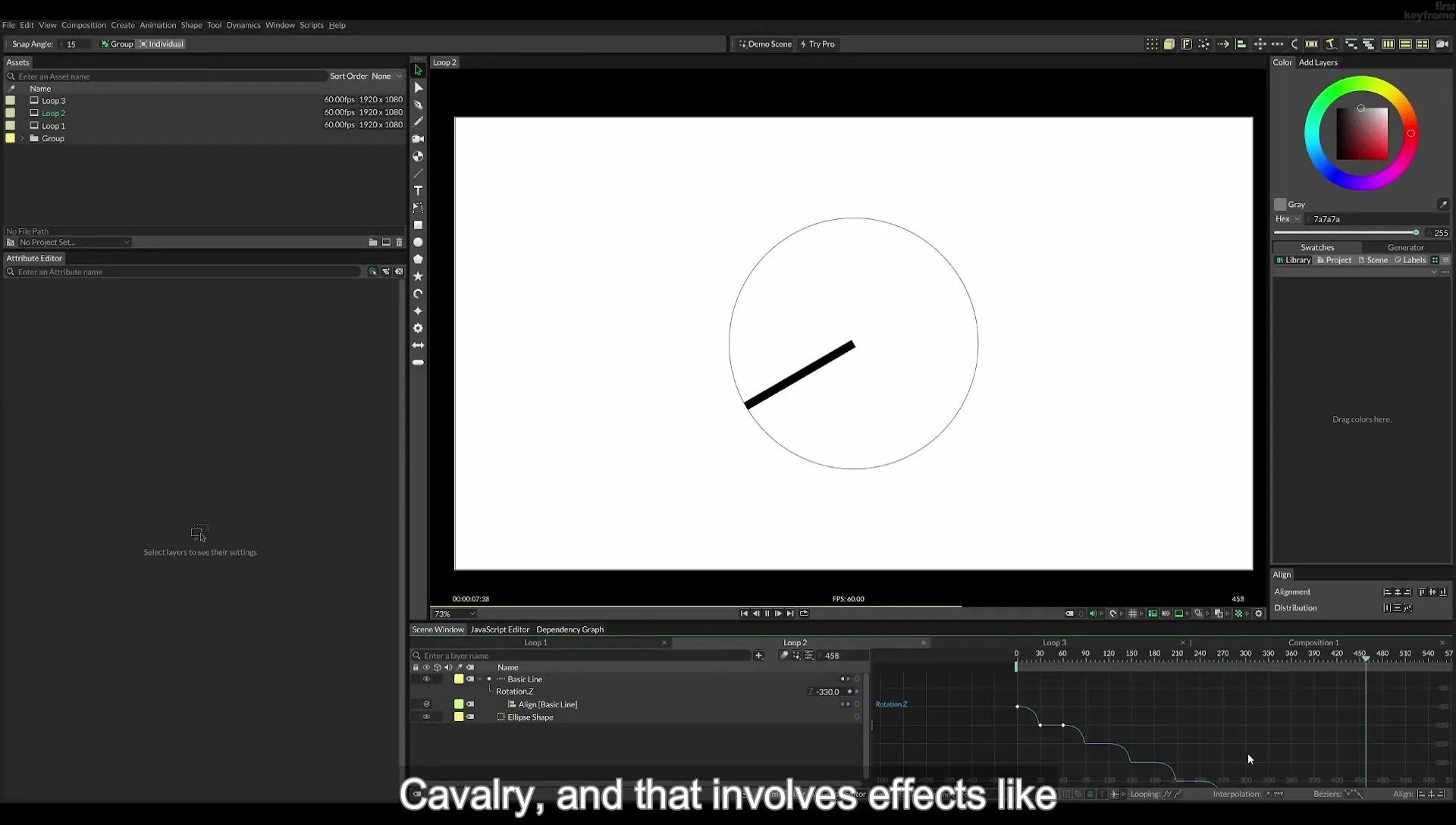Select the Pencil tool
Viewport: 1456px width, 825px height.
[x=418, y=121]
